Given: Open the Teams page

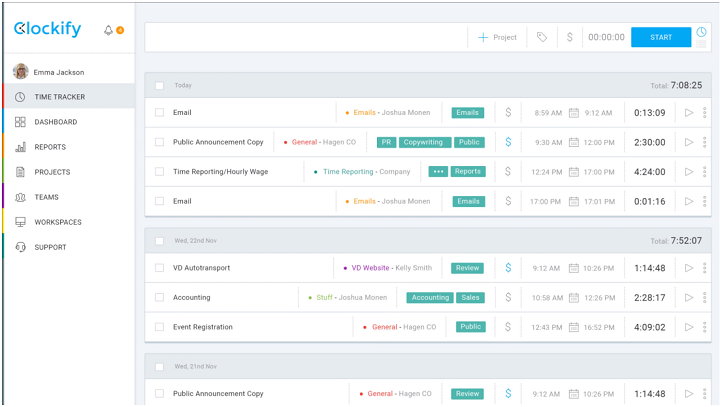Looking at the screenshot, I should [69, 197].
